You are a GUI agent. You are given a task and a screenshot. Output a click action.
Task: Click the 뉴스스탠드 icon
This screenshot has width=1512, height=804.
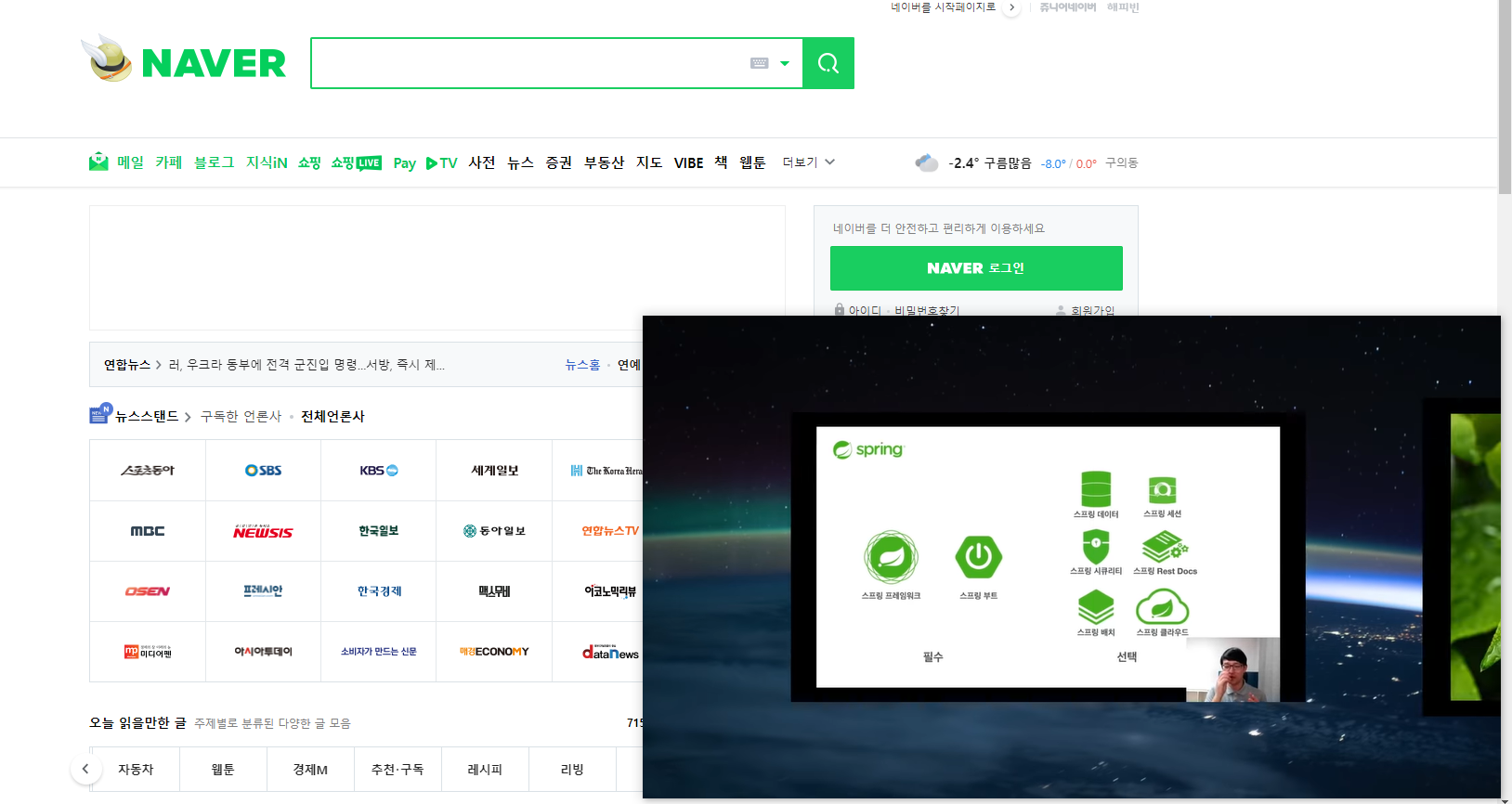tap(100, 413)
